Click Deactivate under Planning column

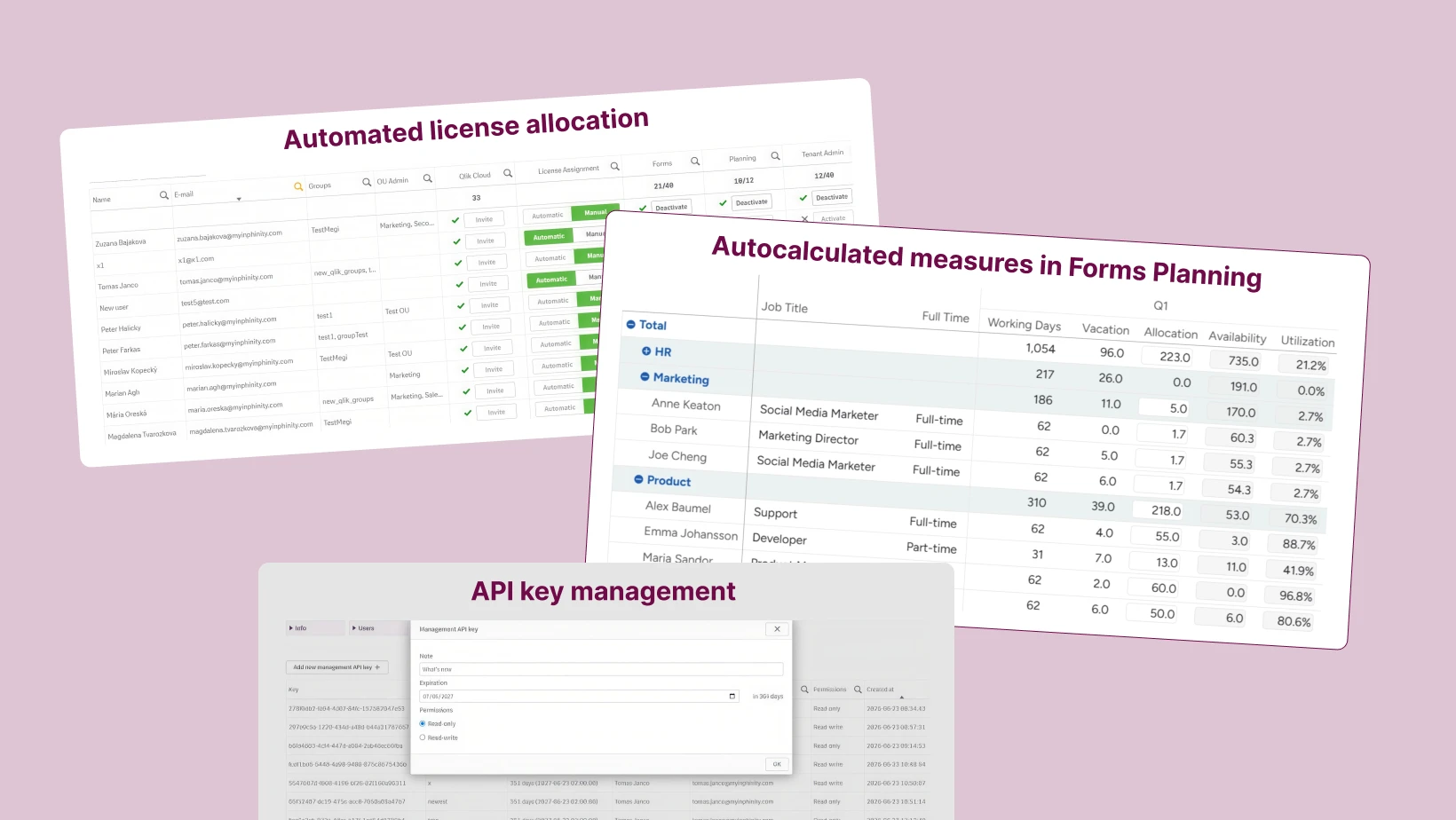pos(751,202)
